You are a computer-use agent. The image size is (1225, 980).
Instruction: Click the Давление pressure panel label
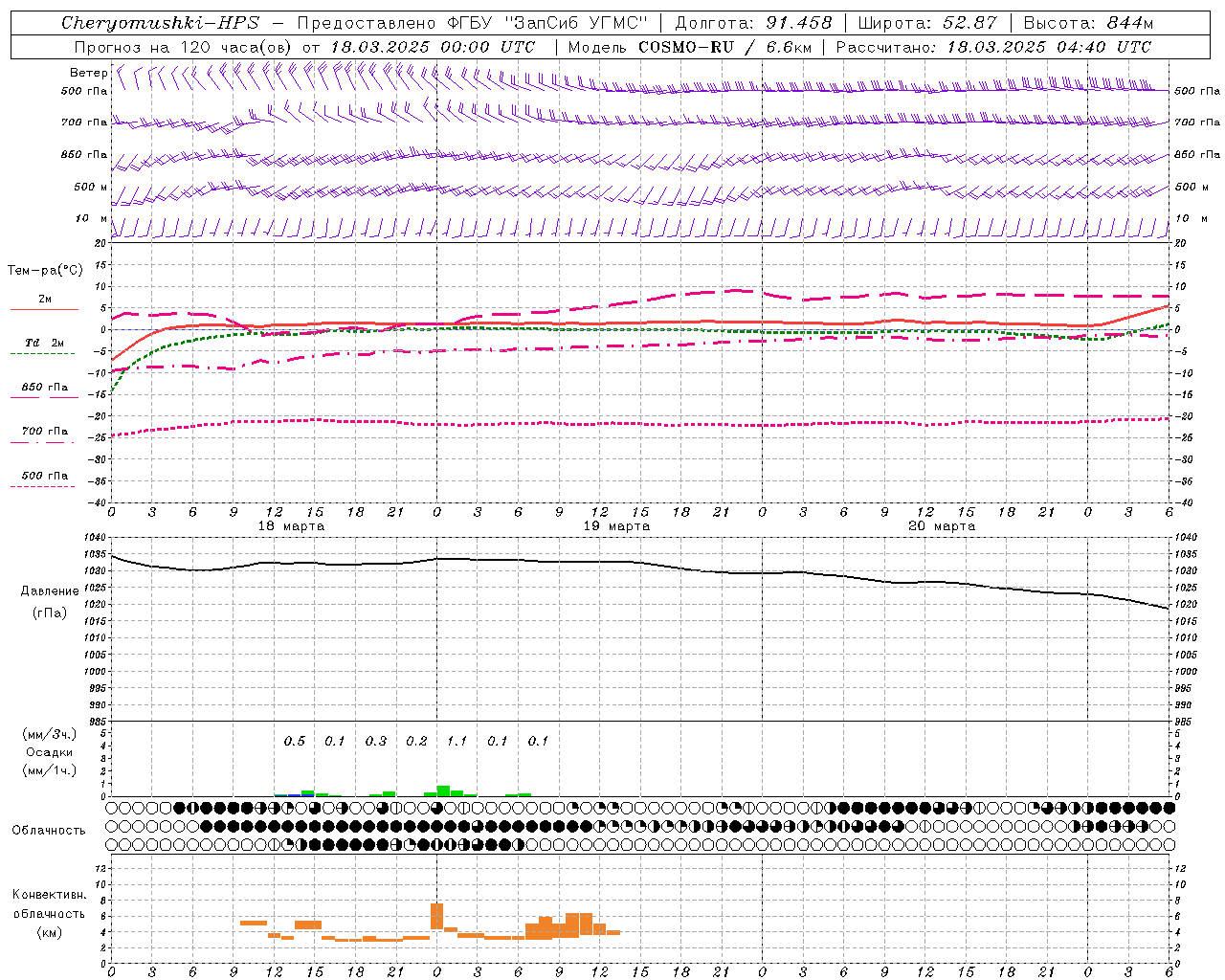pos(50,591)
